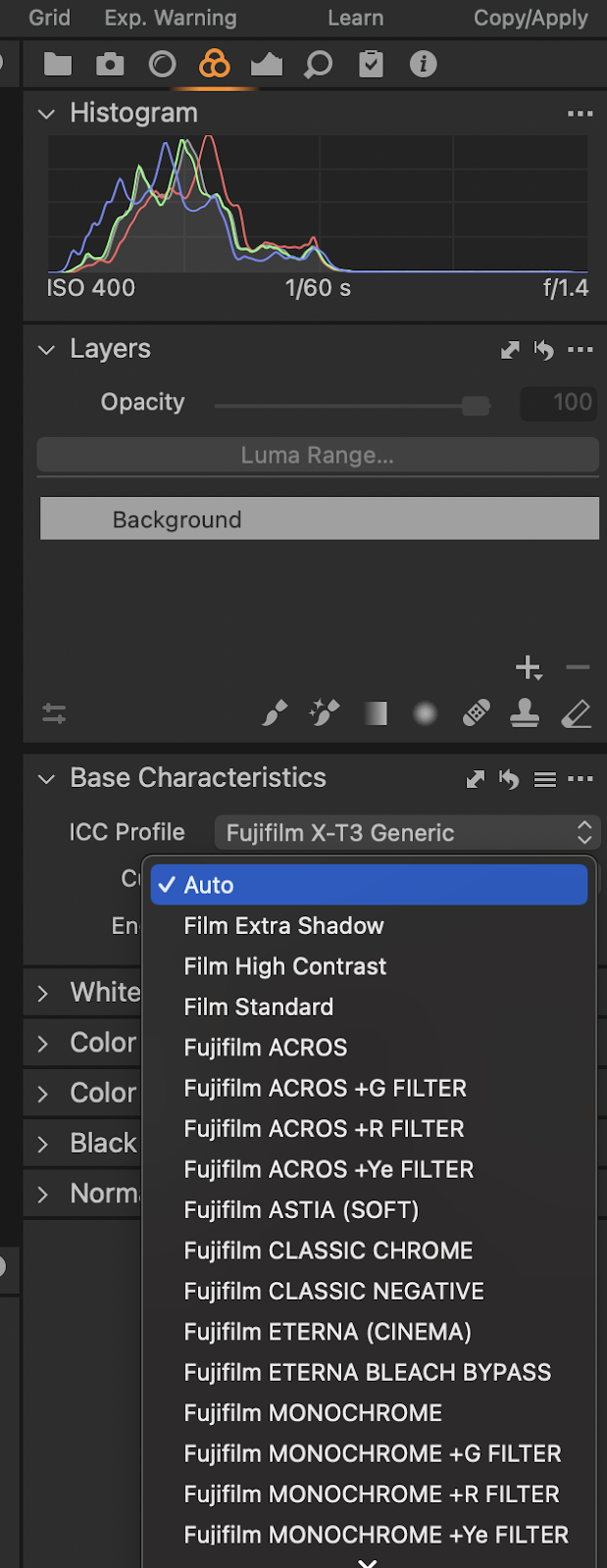This screenshot has height=1568, width=607.
Task: Click the Luma Range button
Action: 318,456
